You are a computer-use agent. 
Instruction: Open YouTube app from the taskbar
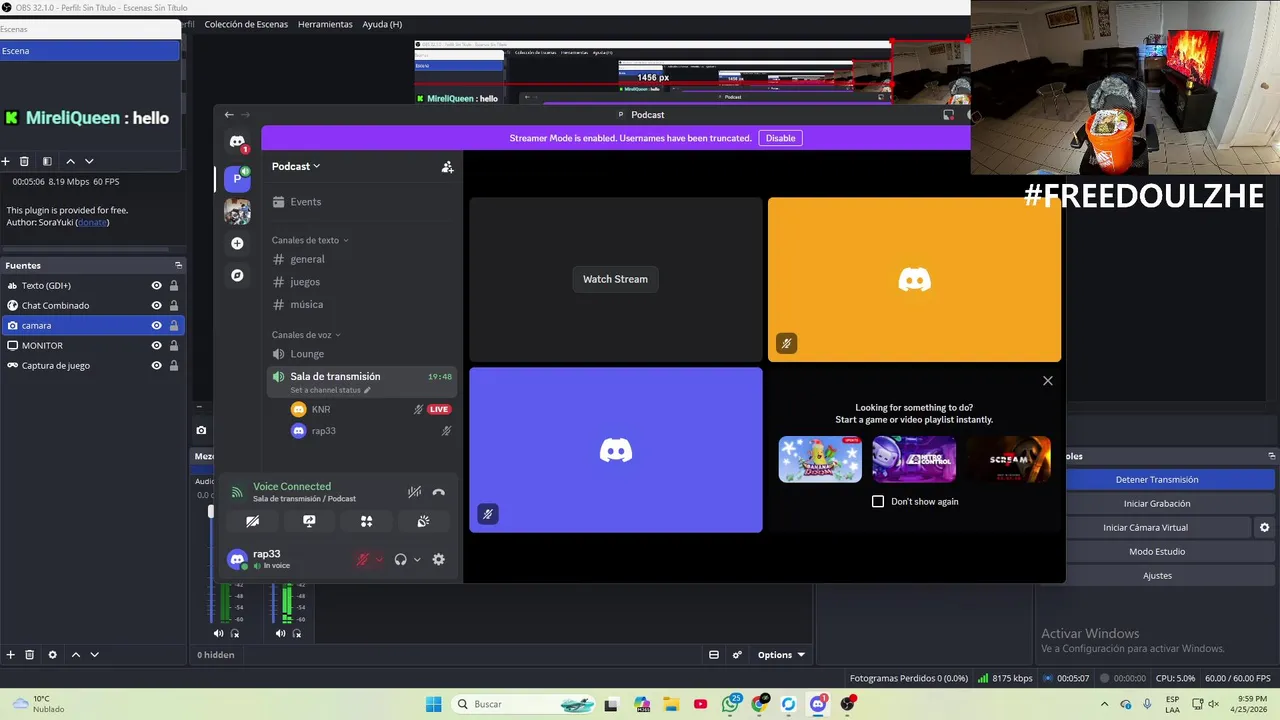coord(700,704)
